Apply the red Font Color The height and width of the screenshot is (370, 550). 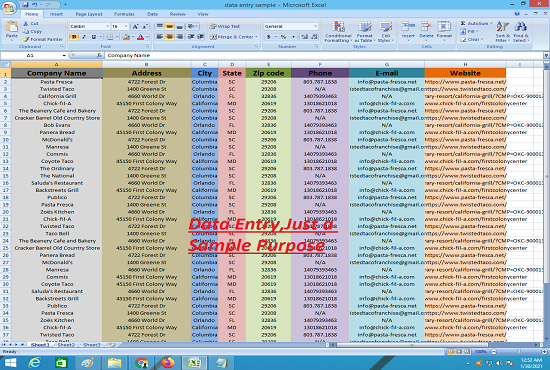140,37
